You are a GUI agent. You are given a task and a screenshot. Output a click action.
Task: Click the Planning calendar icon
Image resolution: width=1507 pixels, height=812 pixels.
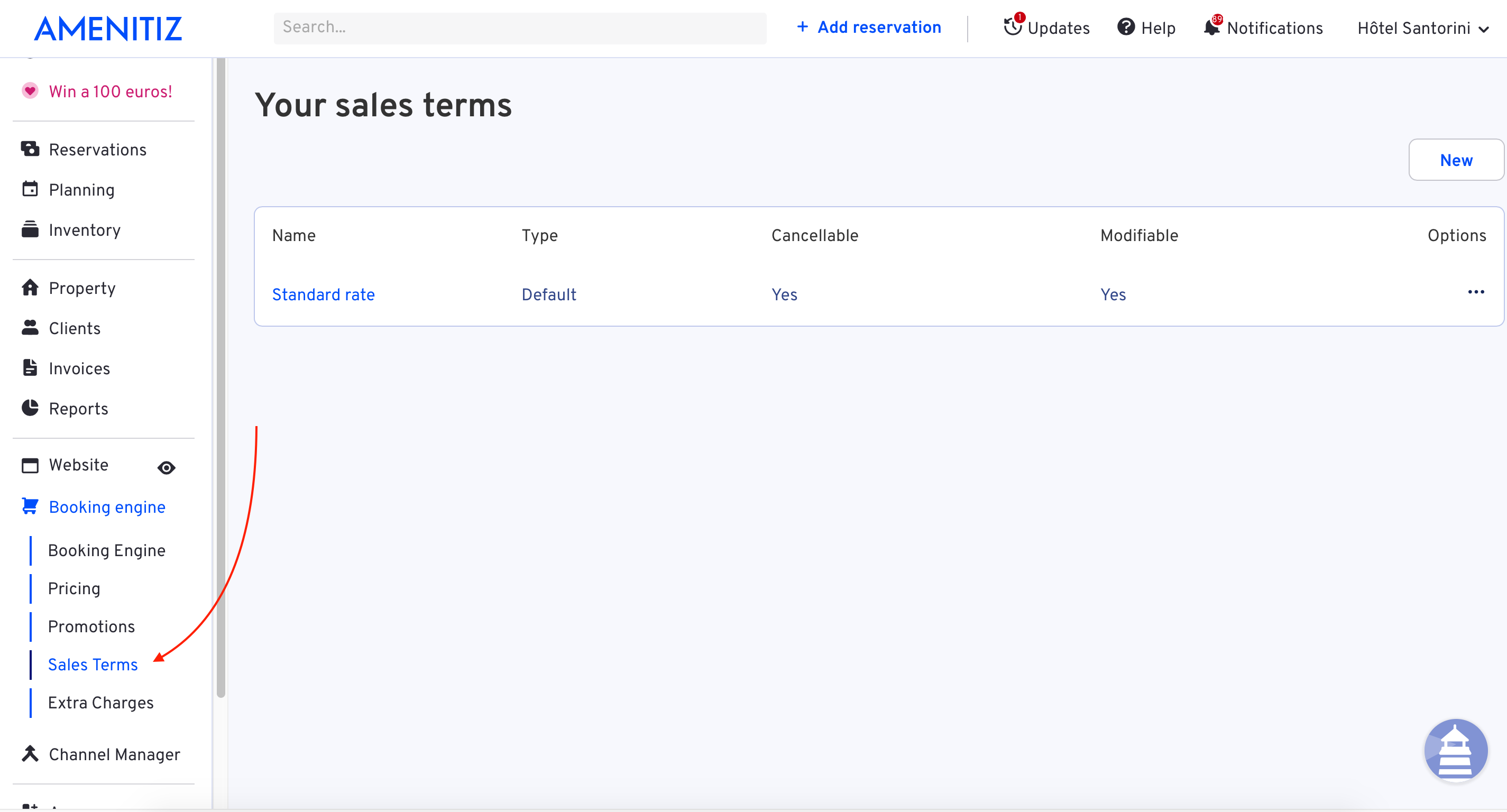(30, 190)
